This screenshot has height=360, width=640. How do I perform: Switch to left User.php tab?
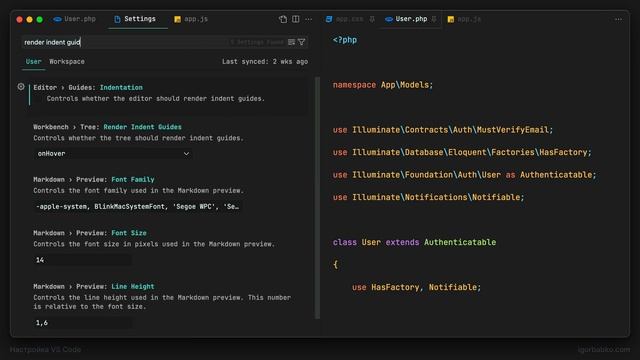75,19
